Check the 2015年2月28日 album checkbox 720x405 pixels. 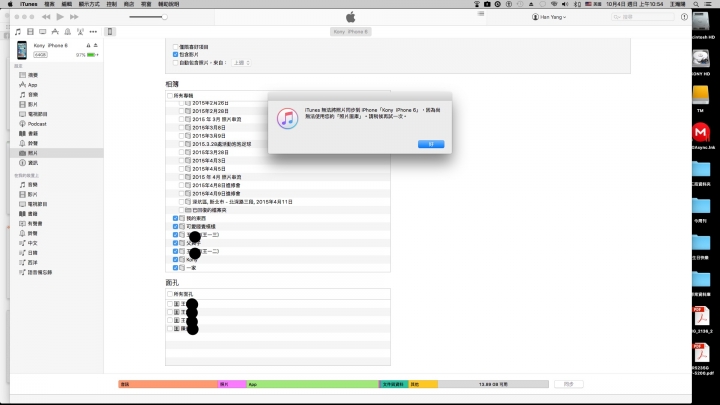click(181, 111)
